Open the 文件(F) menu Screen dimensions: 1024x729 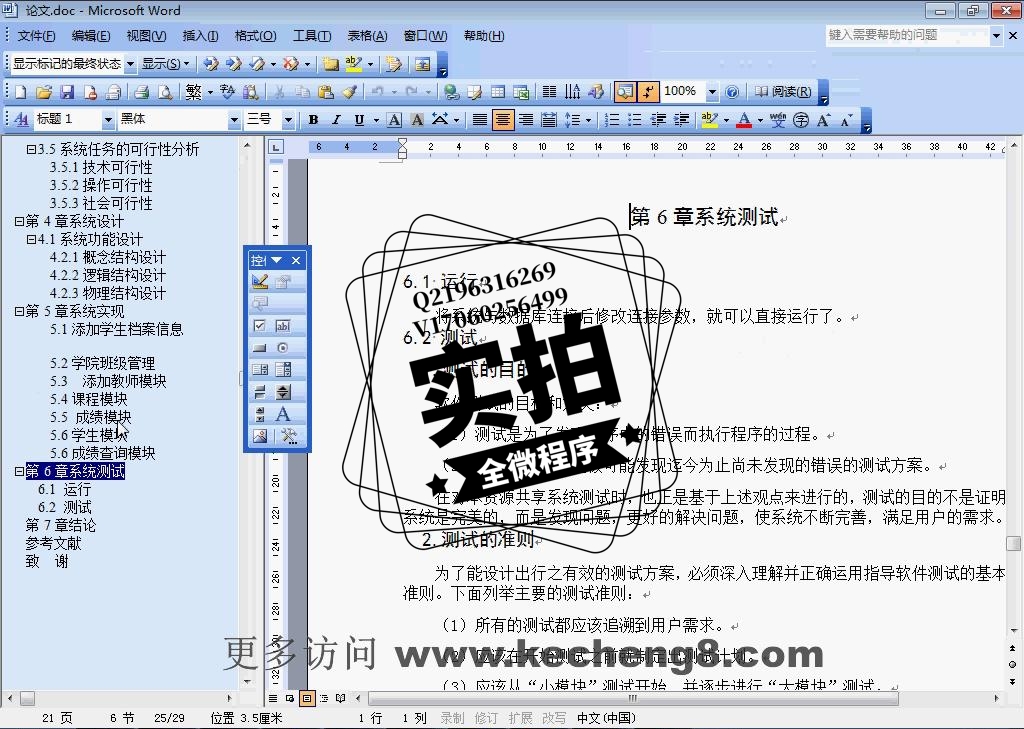pyautogui.click(x=36, y=36)
